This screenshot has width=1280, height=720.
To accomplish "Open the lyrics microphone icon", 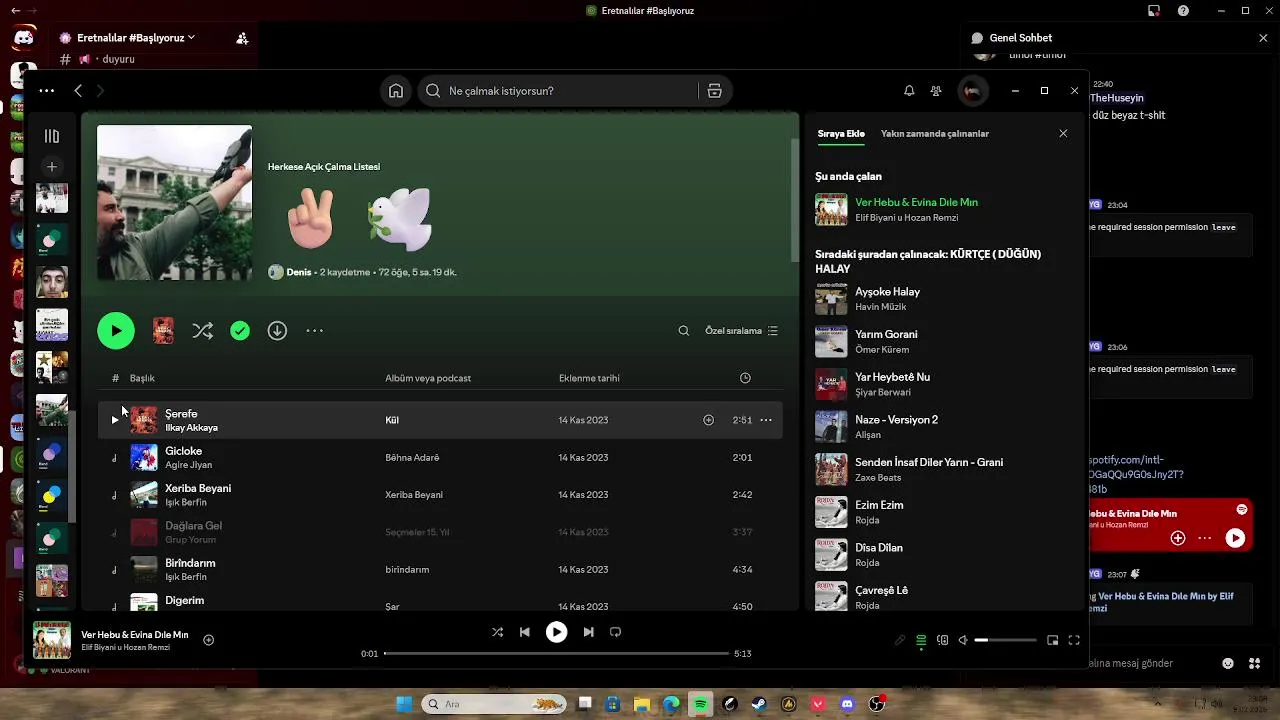I will pos(899,640).
